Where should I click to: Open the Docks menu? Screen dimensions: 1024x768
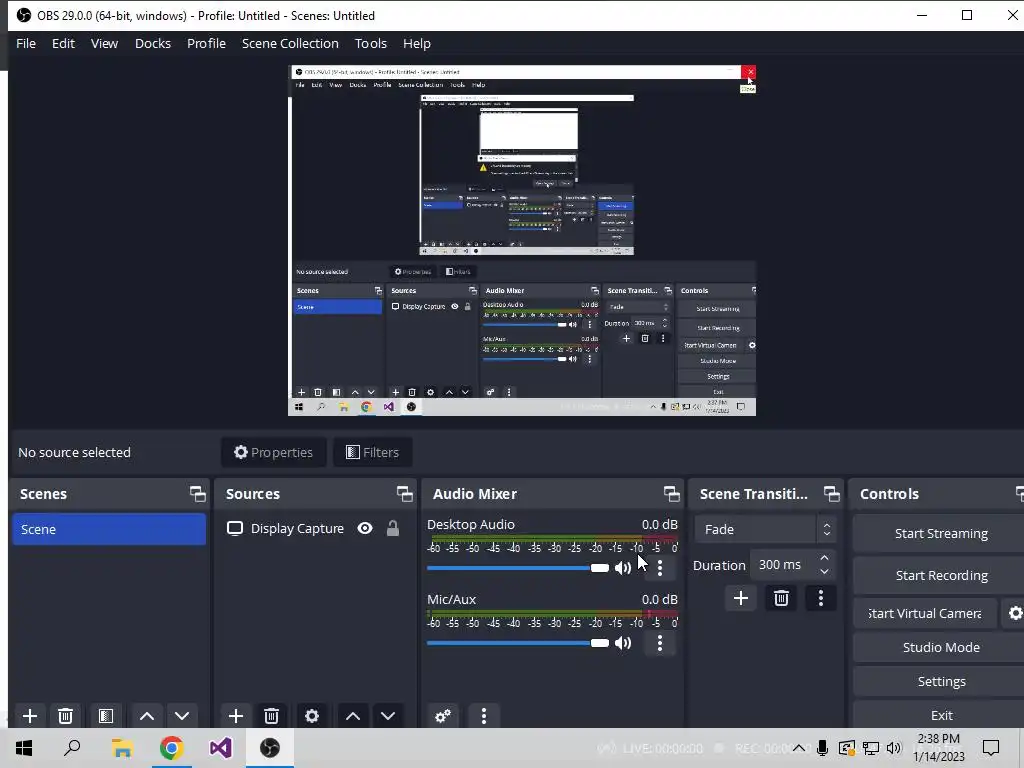(x=153, y=43)
